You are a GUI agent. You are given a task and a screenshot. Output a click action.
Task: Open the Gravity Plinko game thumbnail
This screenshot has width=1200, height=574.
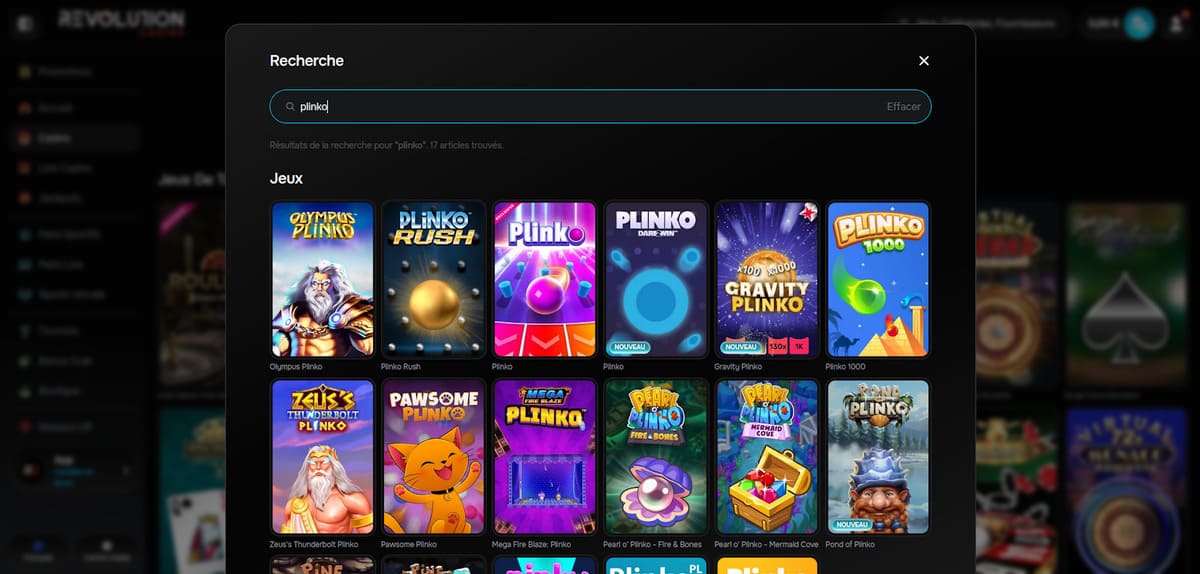click(x=767, y=280)
